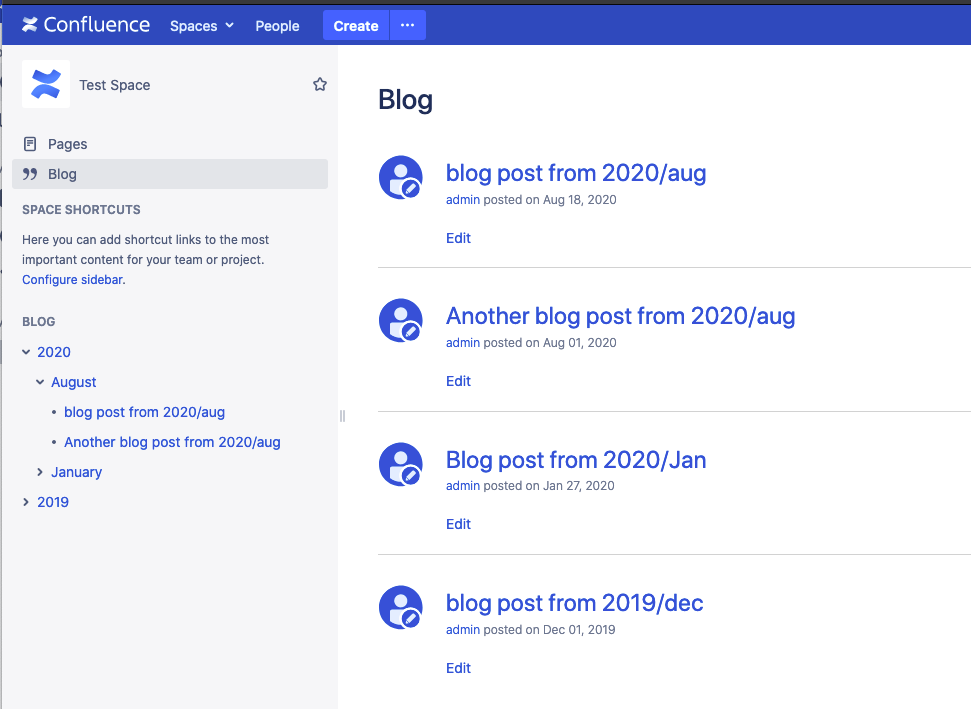Open the Configure sidebar link
The image size is (971, 709).
tap(71, 279)
